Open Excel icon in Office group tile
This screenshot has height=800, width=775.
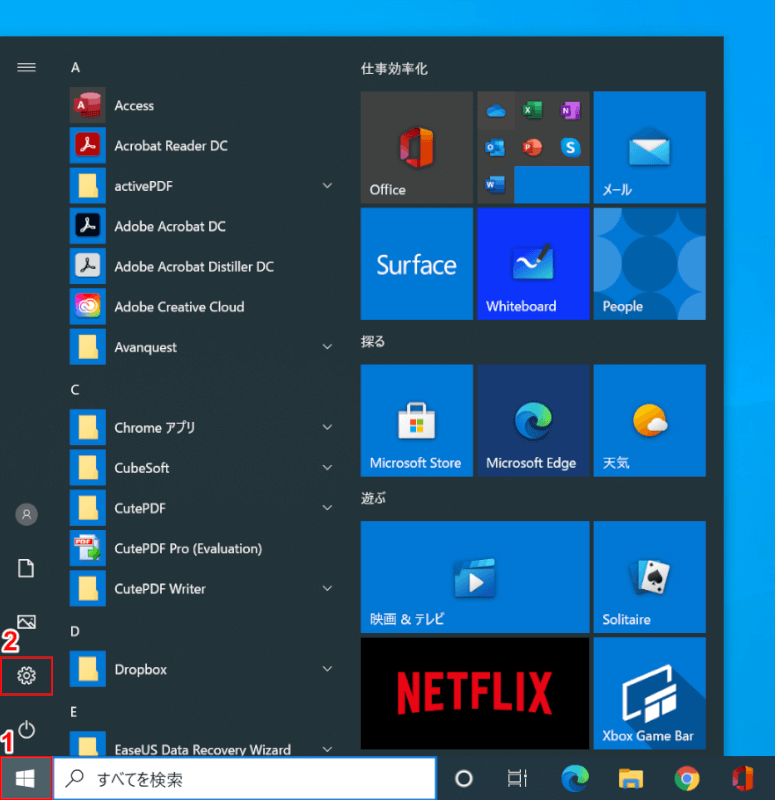coord(533,110)
